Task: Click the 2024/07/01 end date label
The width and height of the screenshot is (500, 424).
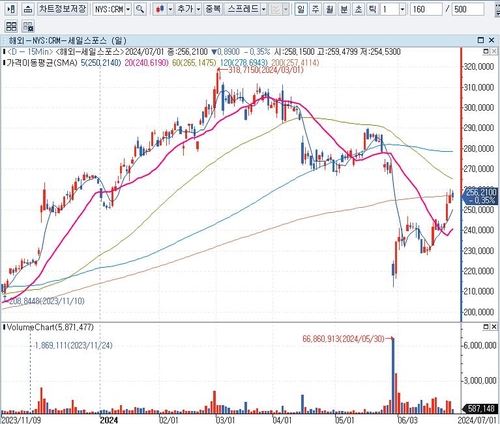Action: pyautogui.click(x=478, y=419)
